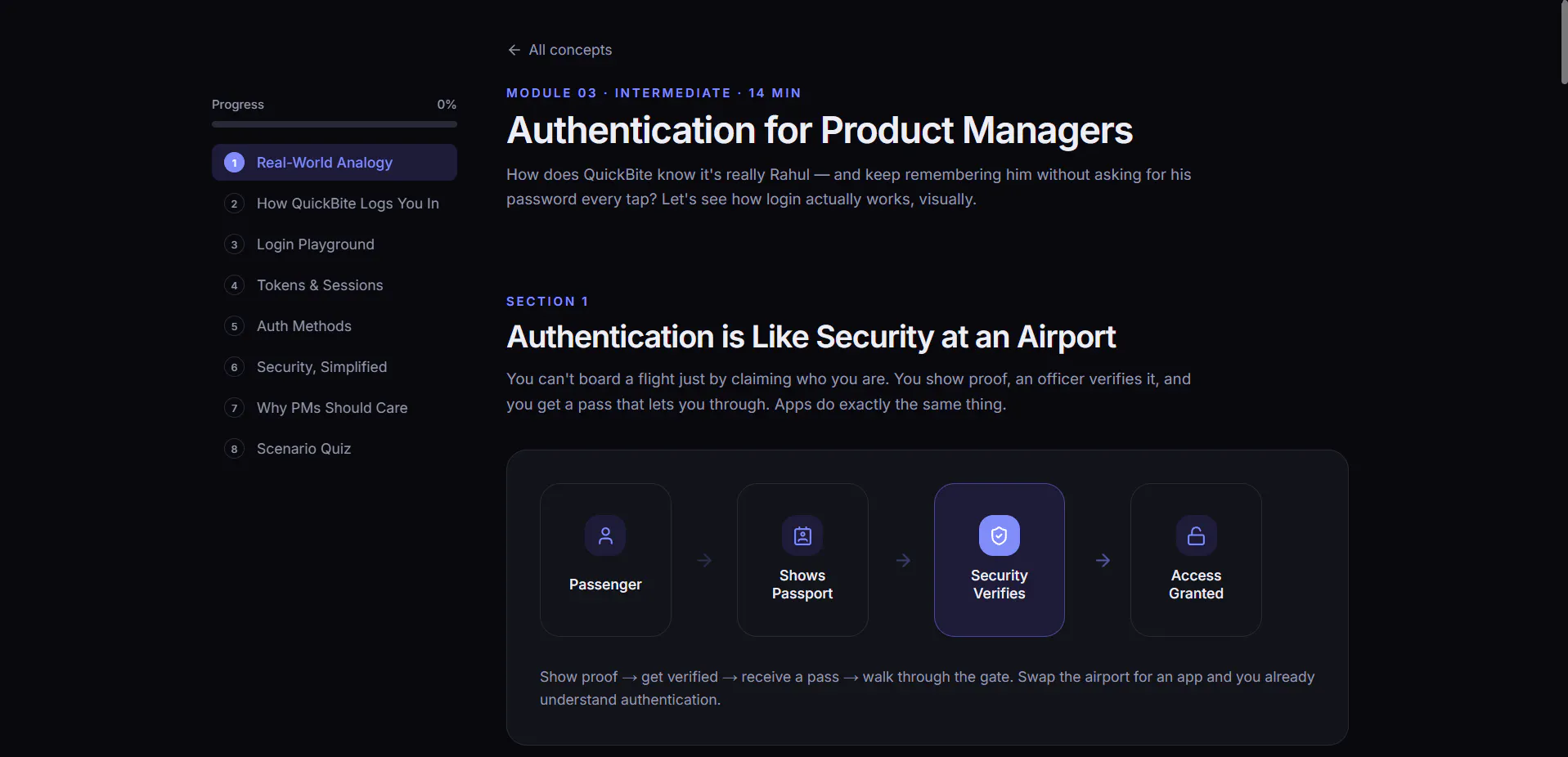Viewport: 1568px width, 757px height.
Task: Click the Passenger person icon
Action: (x=605, y=535)
